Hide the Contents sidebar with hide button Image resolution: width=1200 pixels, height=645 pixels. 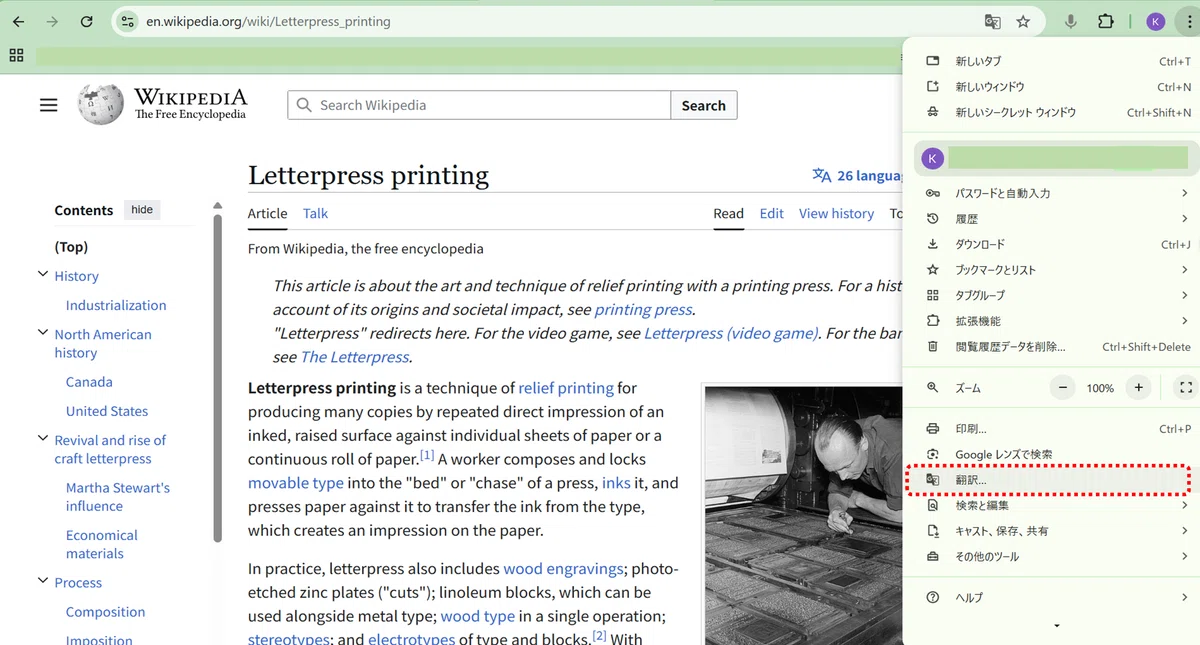click(142, 210)
